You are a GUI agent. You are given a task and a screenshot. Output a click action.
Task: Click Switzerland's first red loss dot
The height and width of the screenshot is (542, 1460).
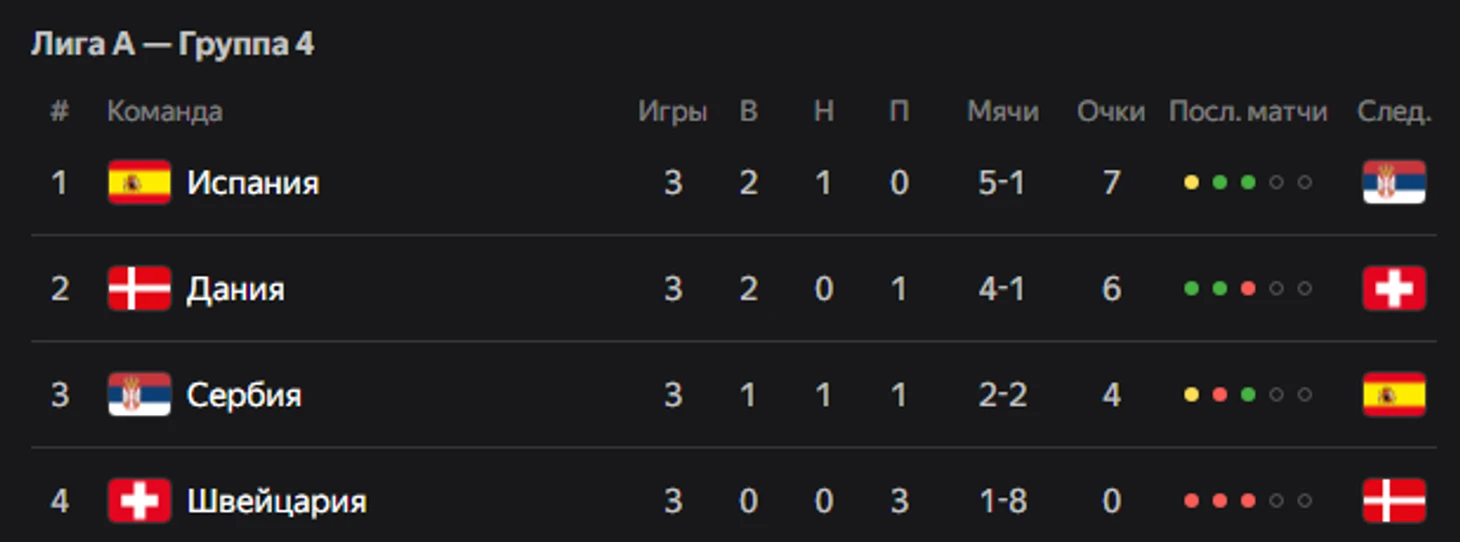[1191, 501]
